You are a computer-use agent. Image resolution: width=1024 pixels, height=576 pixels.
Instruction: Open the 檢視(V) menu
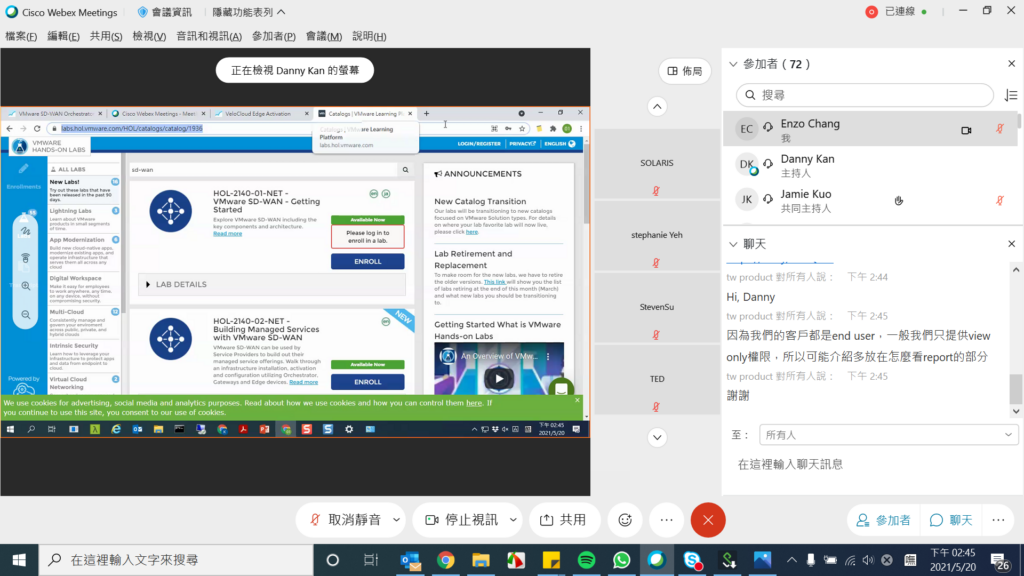(149, 37)
